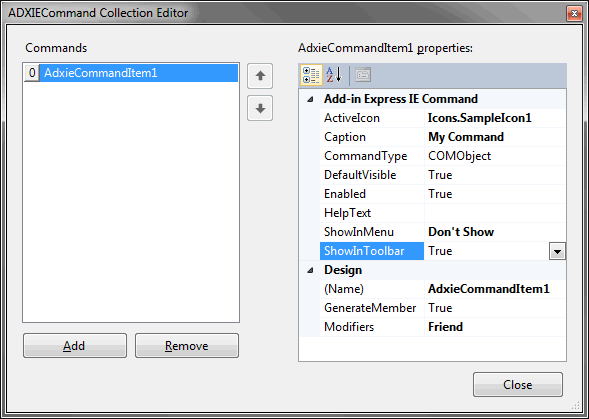Remove the selected command
This screenshot has height=419, width=589.
coord(187,346)
